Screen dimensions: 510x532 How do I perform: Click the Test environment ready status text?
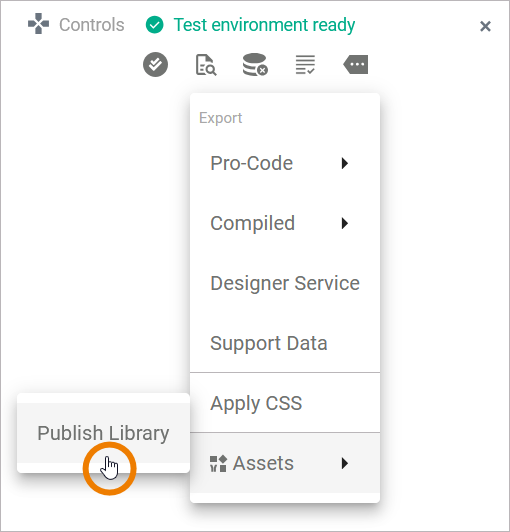point(264,25)
